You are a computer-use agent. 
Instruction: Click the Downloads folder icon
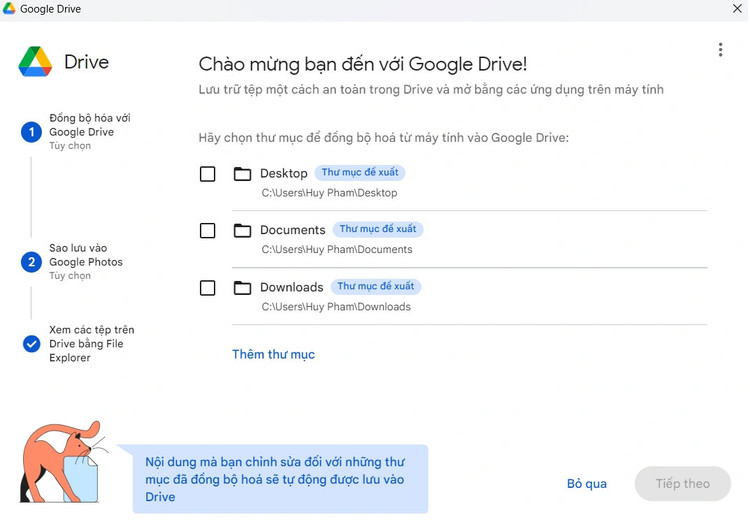click(x=242, y=288)
